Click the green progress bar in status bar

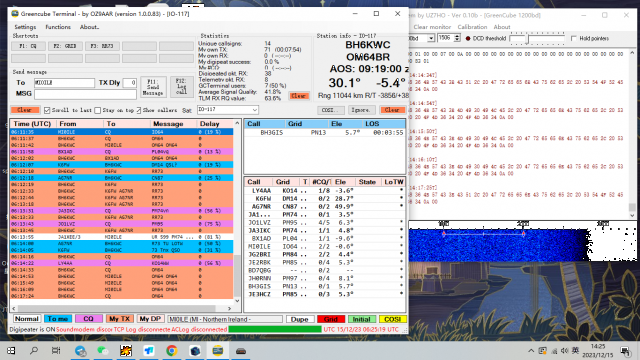pos(275,329)
